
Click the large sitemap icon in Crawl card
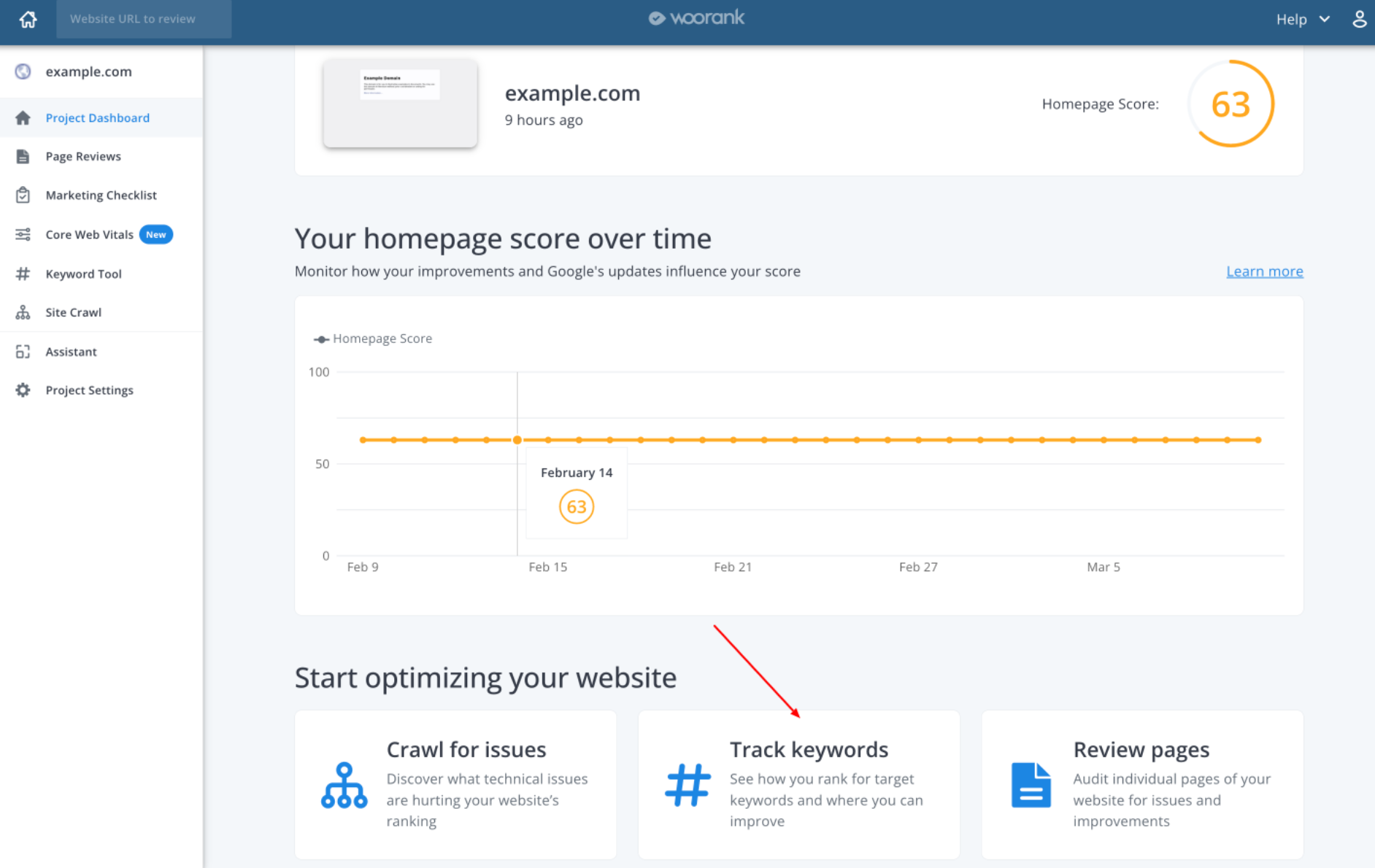coord(344,786)
